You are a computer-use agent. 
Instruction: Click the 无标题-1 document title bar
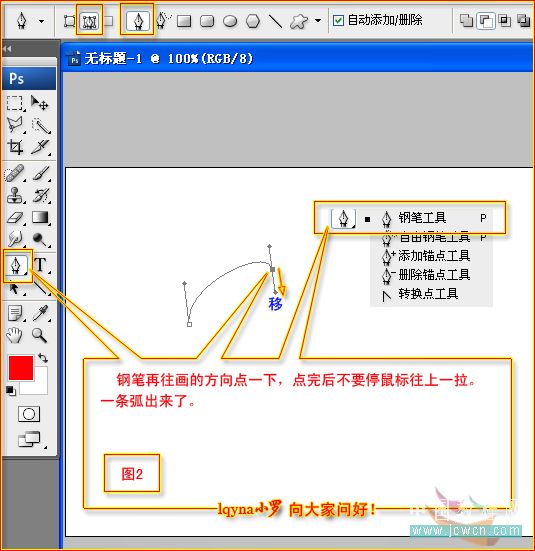pos(298,58)
